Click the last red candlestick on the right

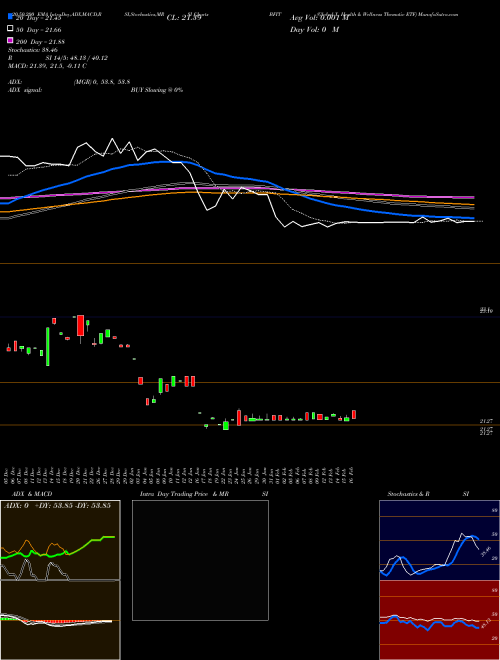[x=354, y=415]
